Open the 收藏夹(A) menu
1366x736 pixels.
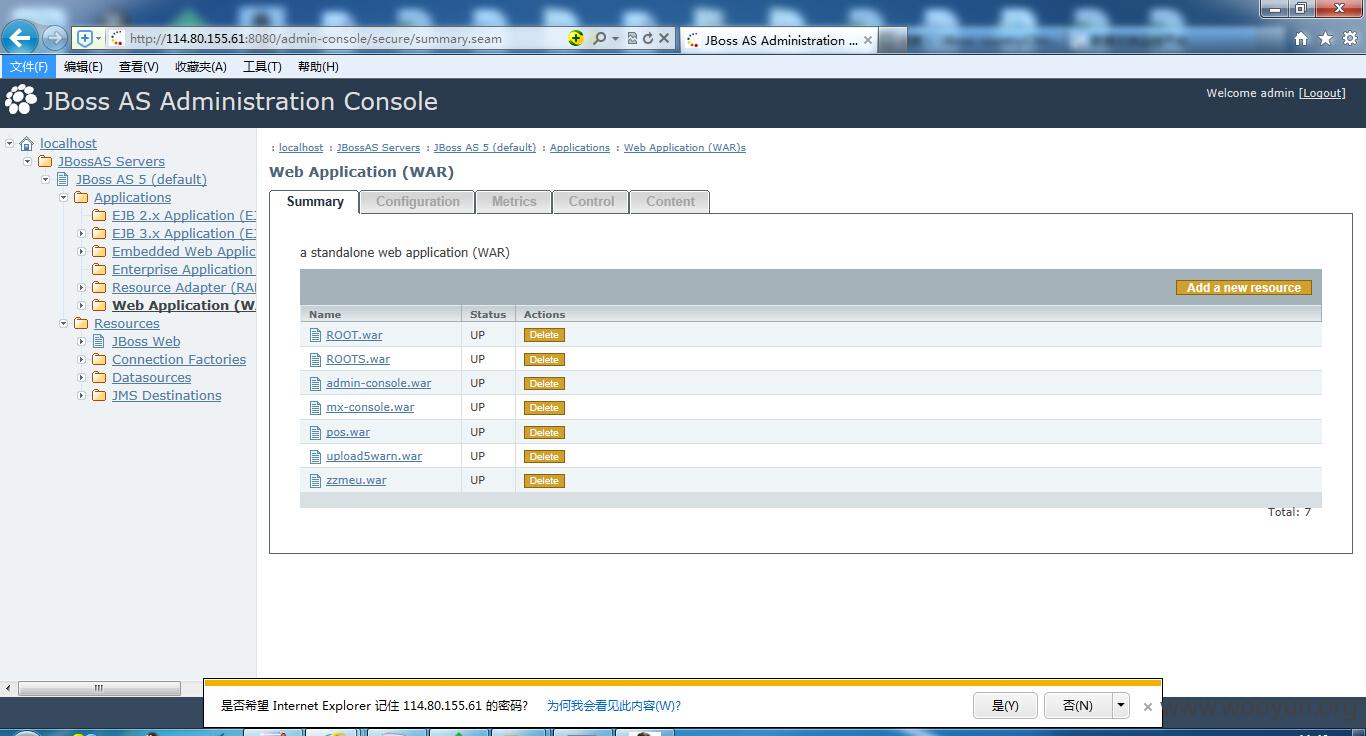[200, 67]
